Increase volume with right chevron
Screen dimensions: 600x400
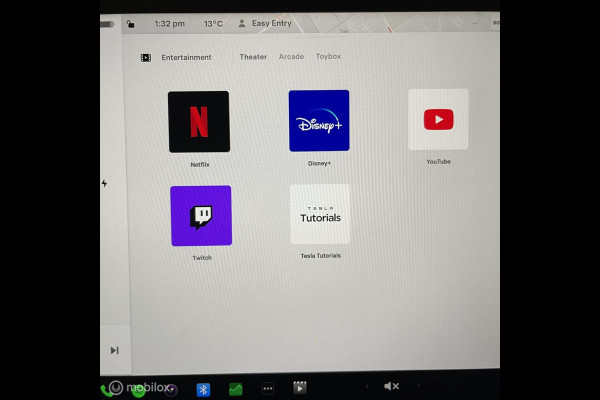tap(418, 386)
